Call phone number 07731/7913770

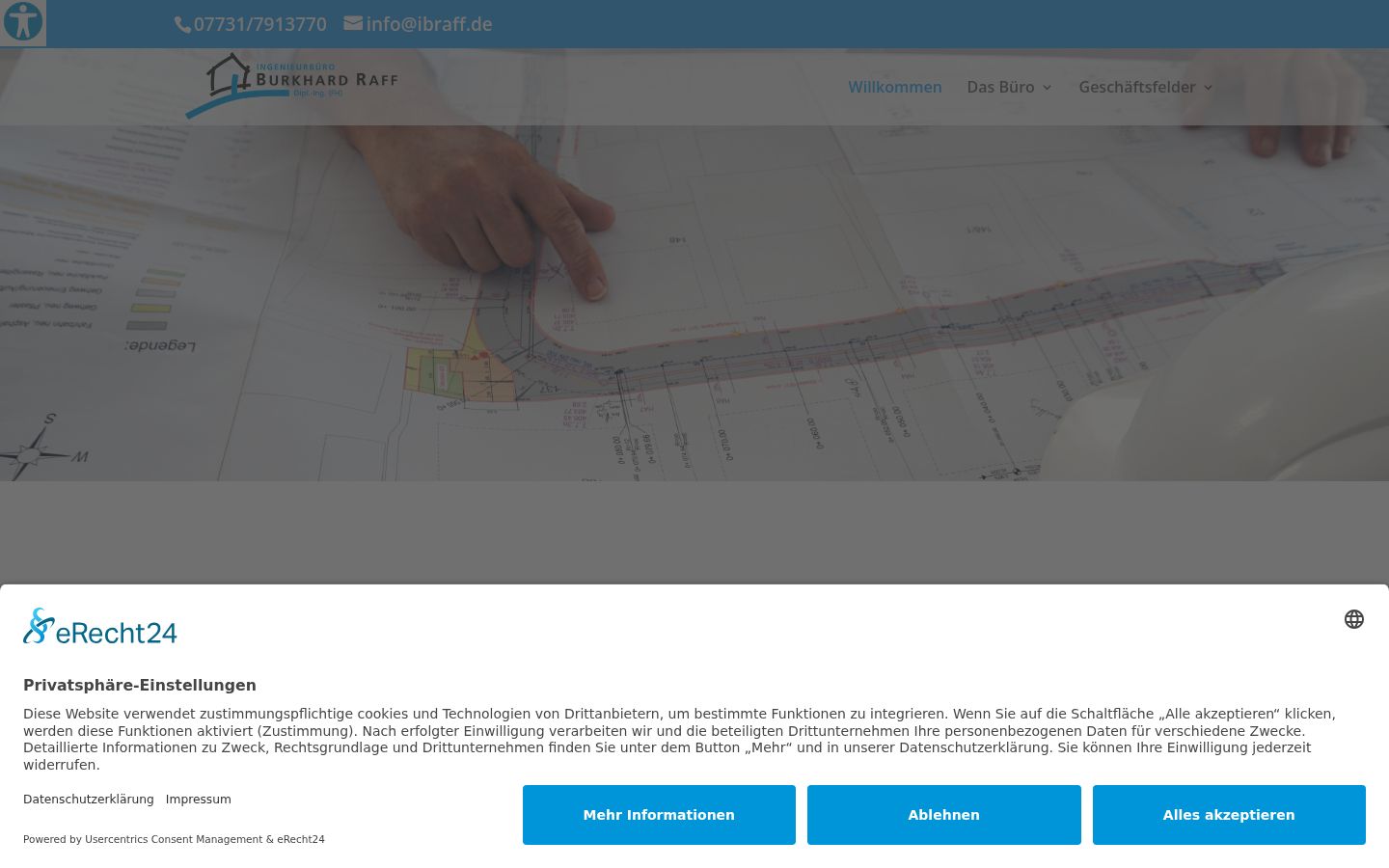[260, 24]
